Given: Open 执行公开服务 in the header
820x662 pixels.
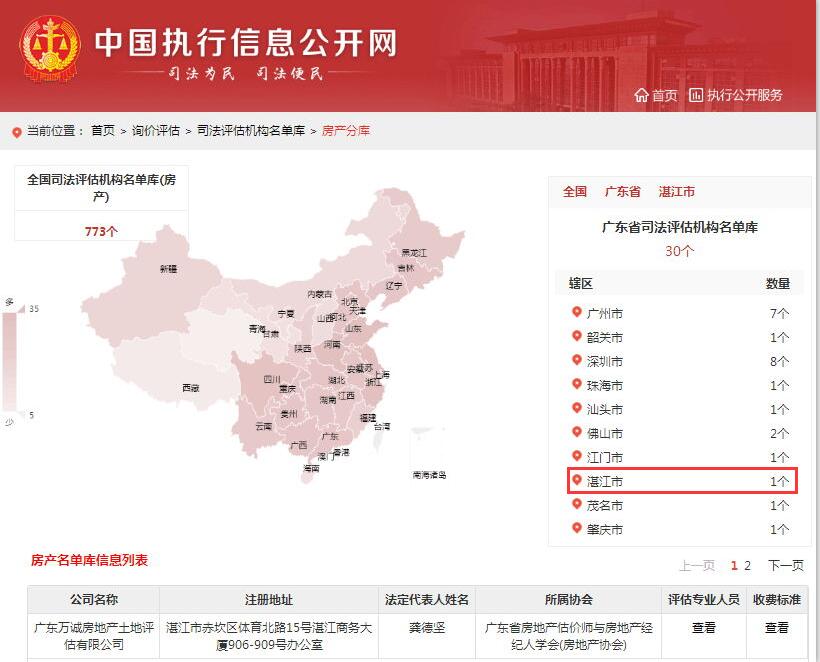Looking at the screenshot, I should [744, 95].
